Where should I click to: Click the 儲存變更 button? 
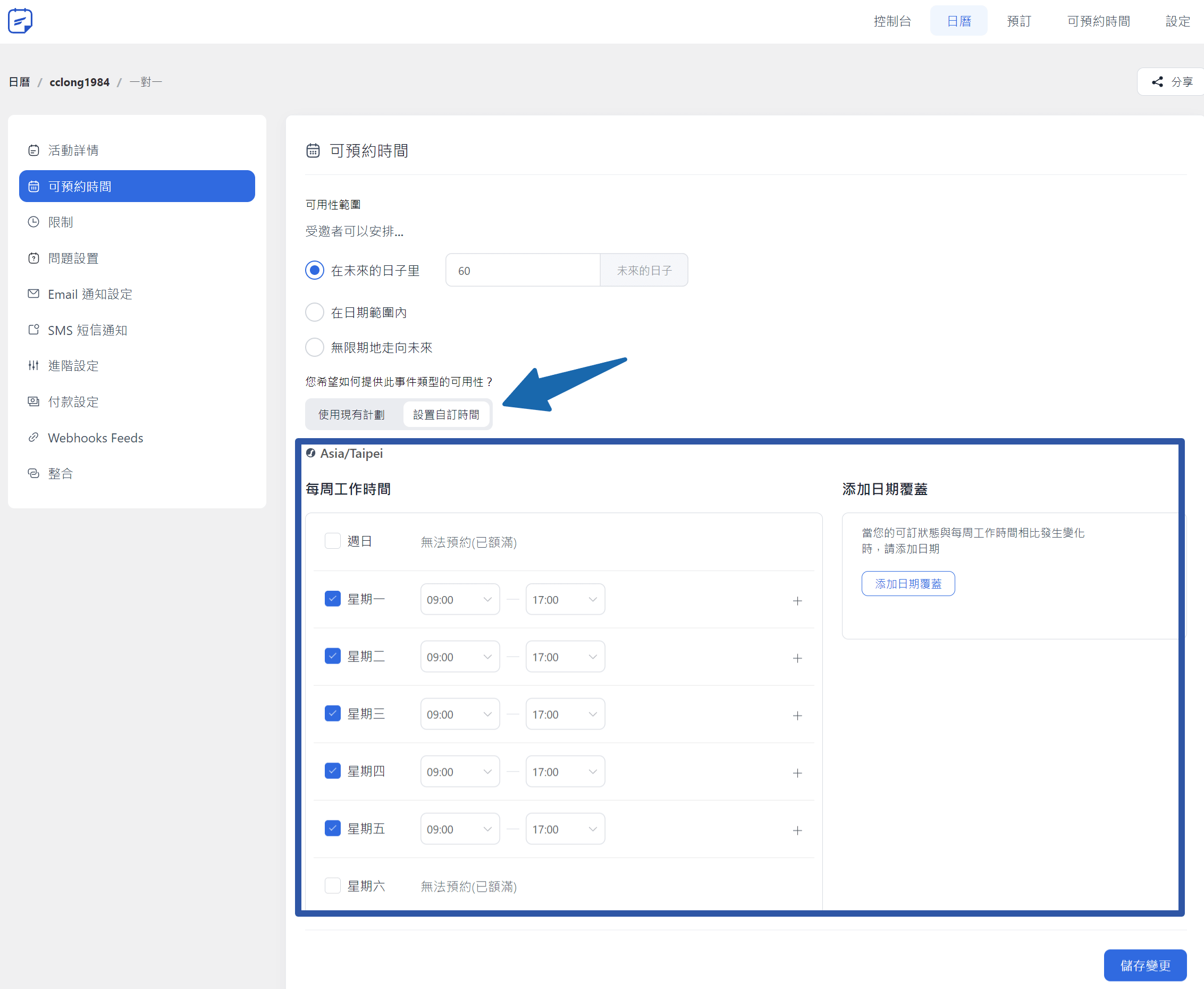(1145, 965)
